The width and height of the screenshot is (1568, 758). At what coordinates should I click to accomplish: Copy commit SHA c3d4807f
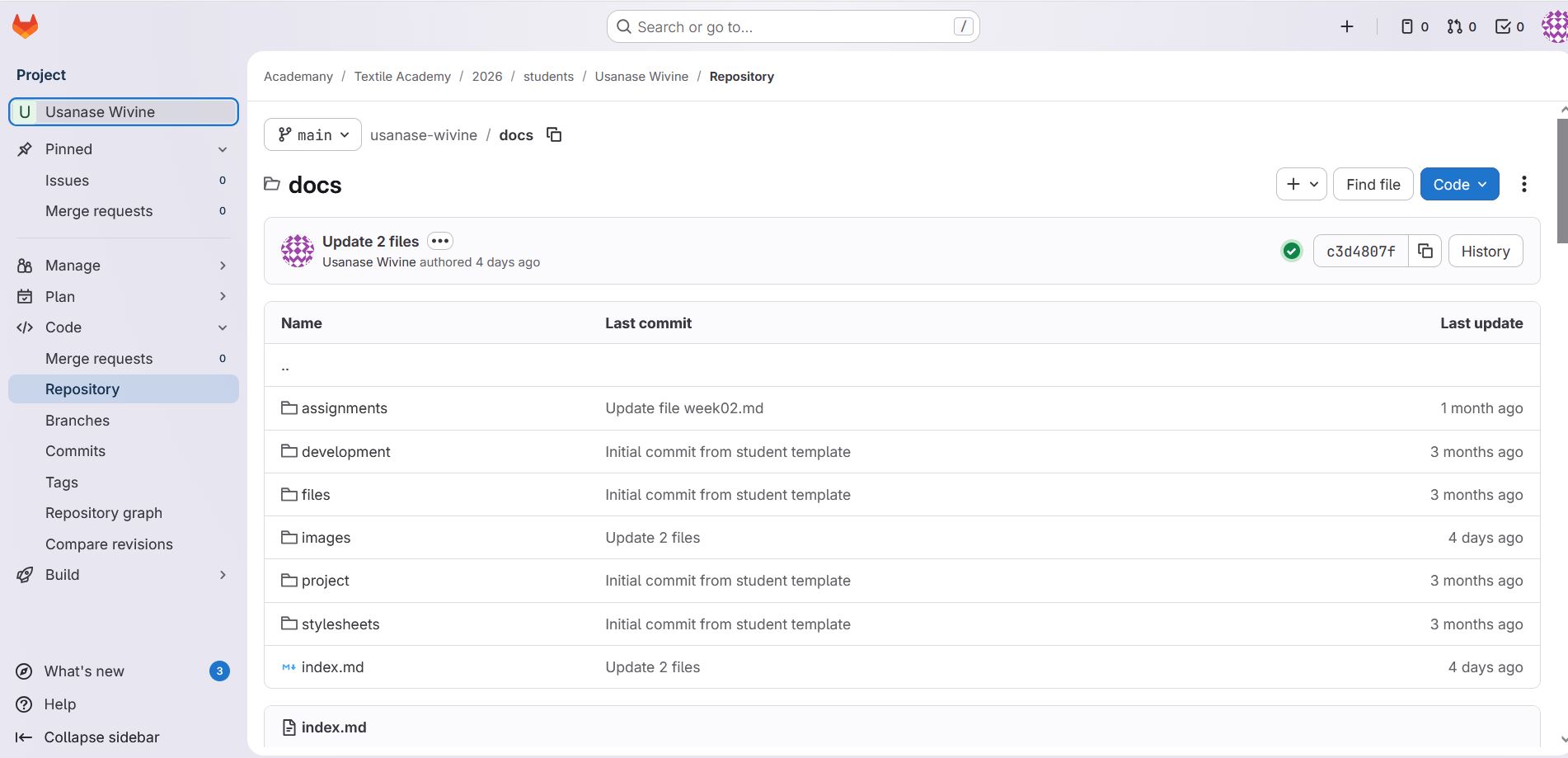click(x=1425, y=251)
